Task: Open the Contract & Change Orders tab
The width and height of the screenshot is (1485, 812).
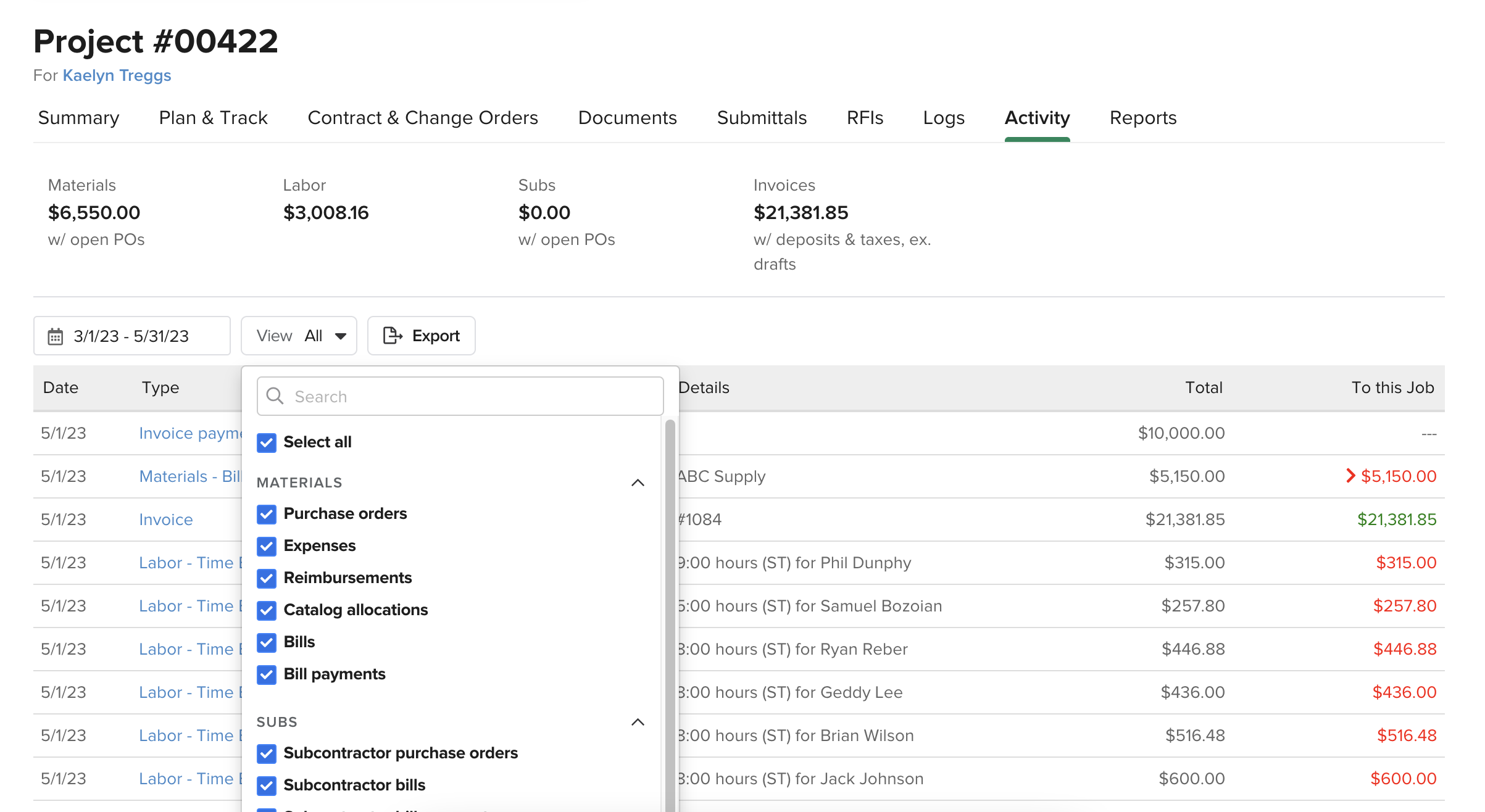Action: click(x=422, y=118)
